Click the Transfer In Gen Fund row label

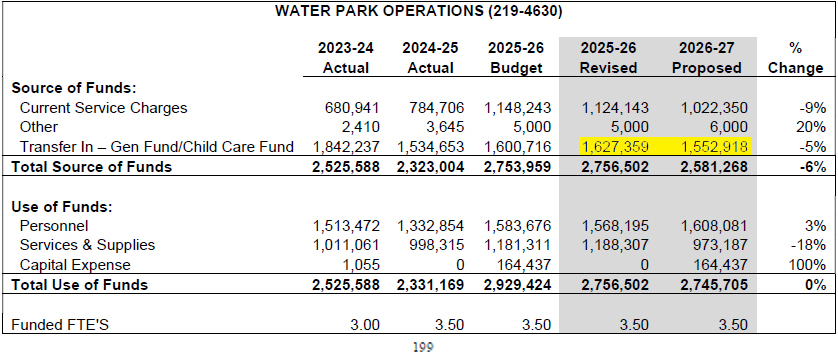(157, 146)
